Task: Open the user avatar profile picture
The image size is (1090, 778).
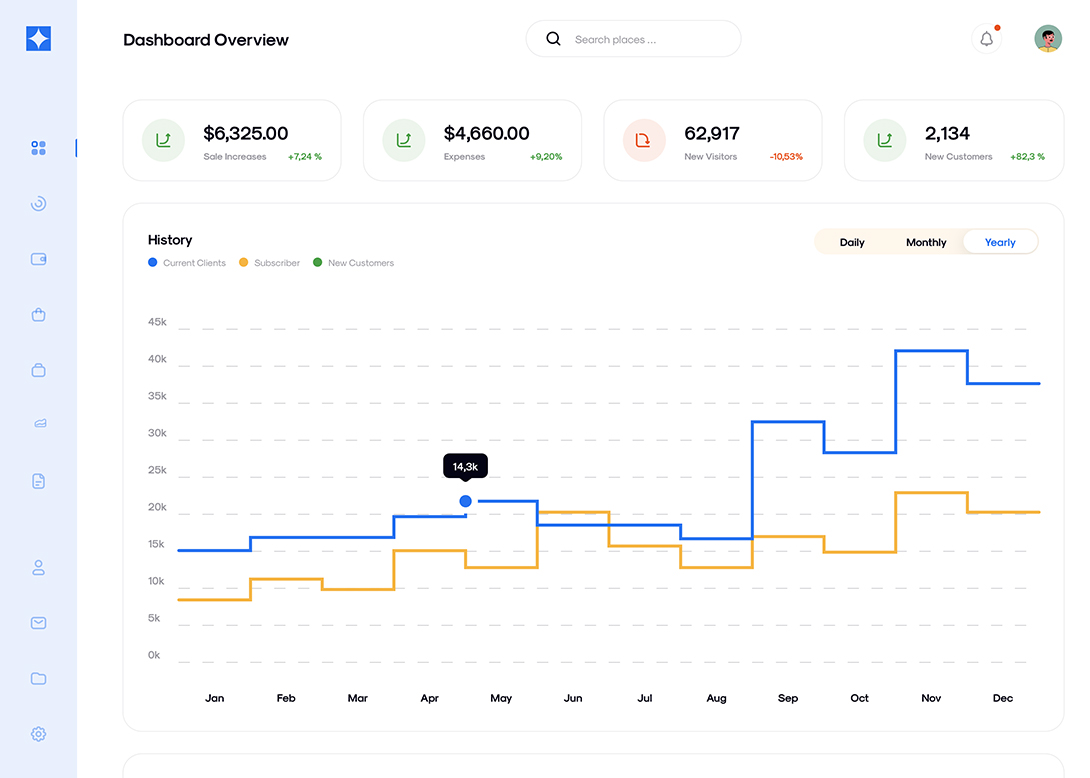Action: click(1048, 39)
